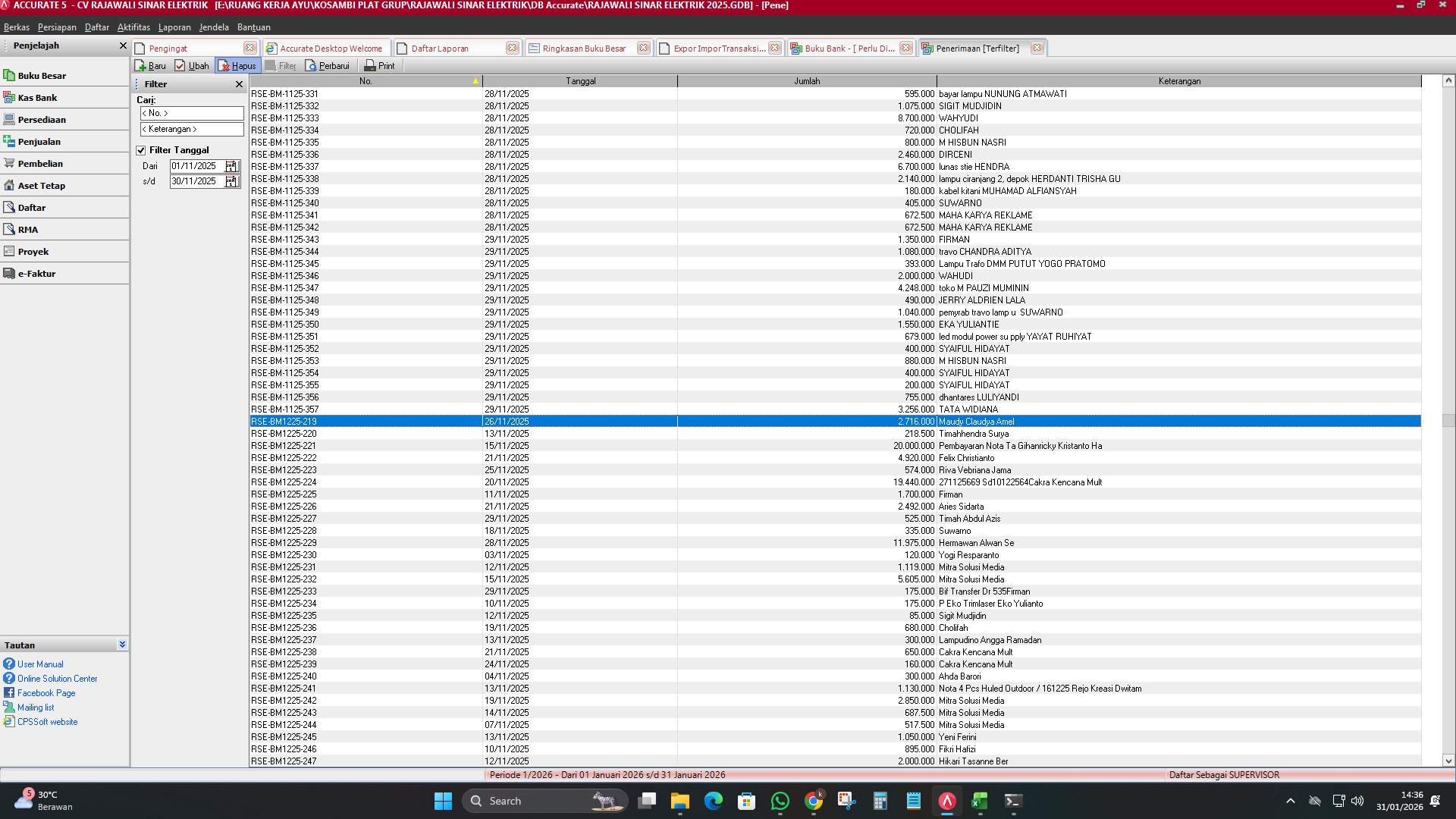
Task: Launch WhatsApp from the taskbar
Action: pos(780,801)
